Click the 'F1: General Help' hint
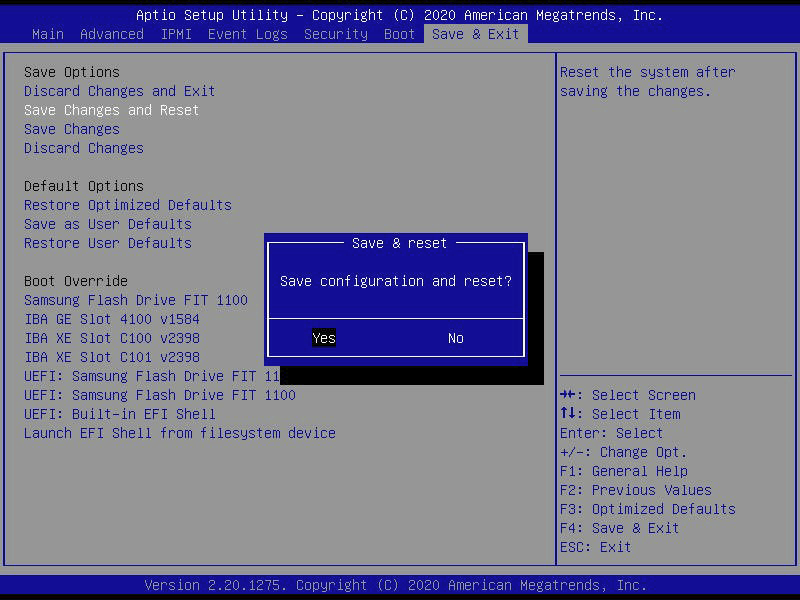 pyautogui.click(x=623, y=471)
